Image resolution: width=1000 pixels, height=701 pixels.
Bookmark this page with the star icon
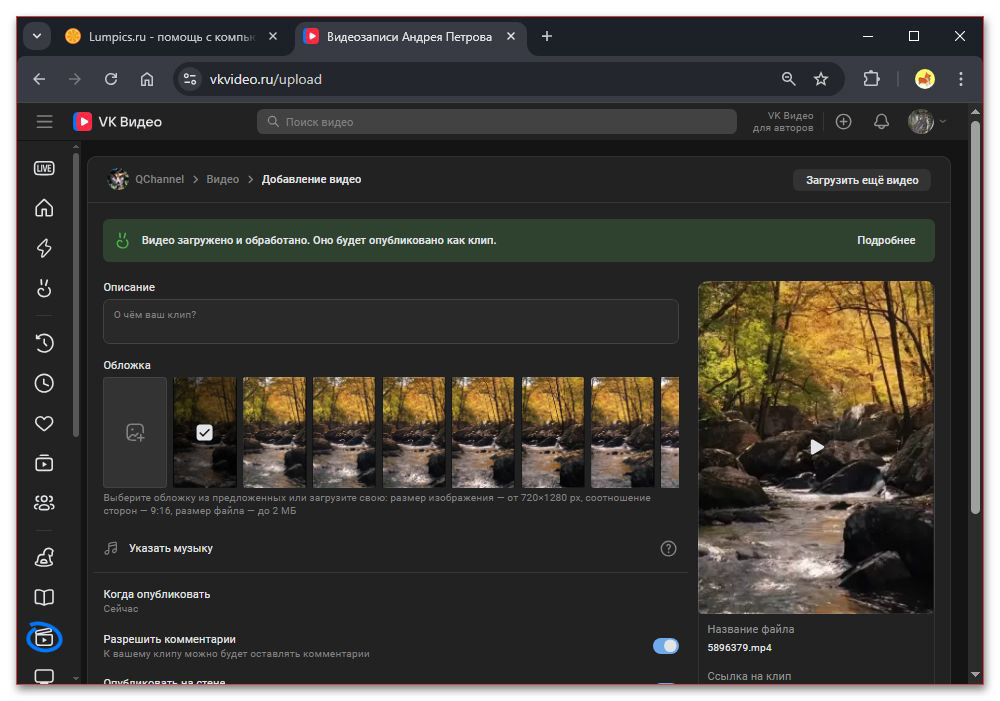821,79
